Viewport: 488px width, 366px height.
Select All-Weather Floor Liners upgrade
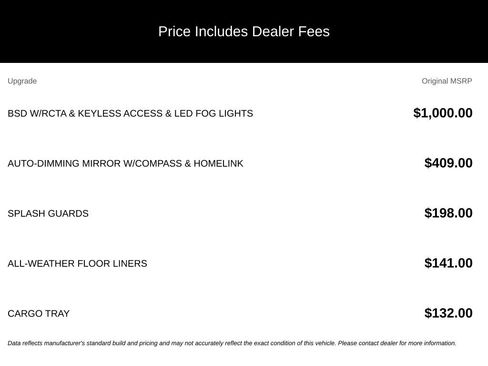click(x=77, y=263)
